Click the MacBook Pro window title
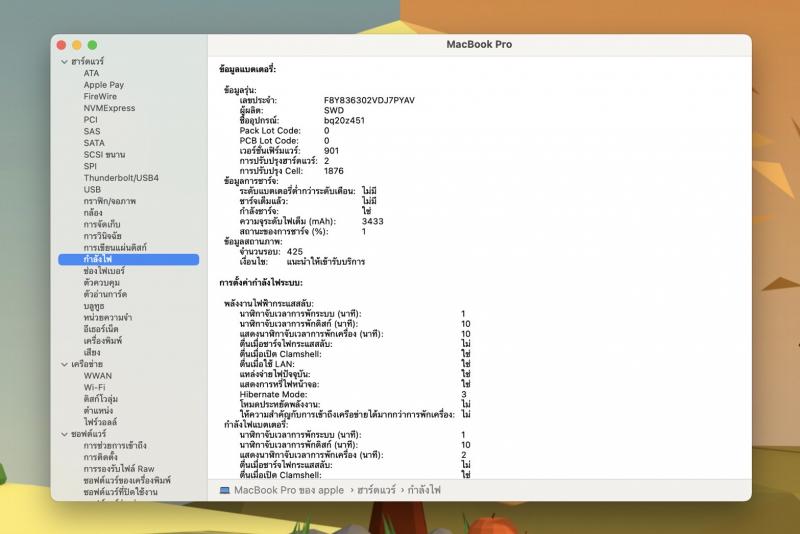This screenshot has height=534, width=800. point(479,44)
